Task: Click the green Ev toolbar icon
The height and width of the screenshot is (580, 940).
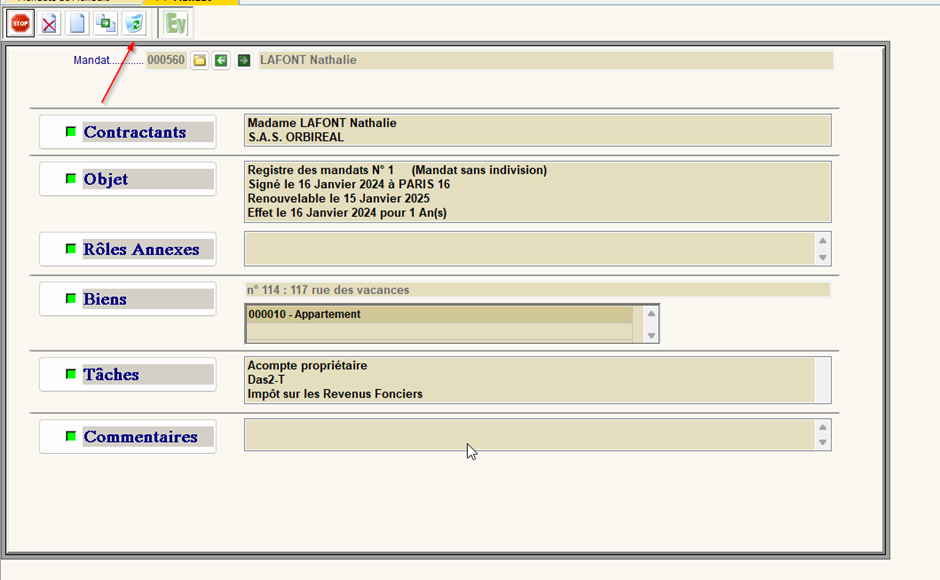Action: tap(176, 23)
